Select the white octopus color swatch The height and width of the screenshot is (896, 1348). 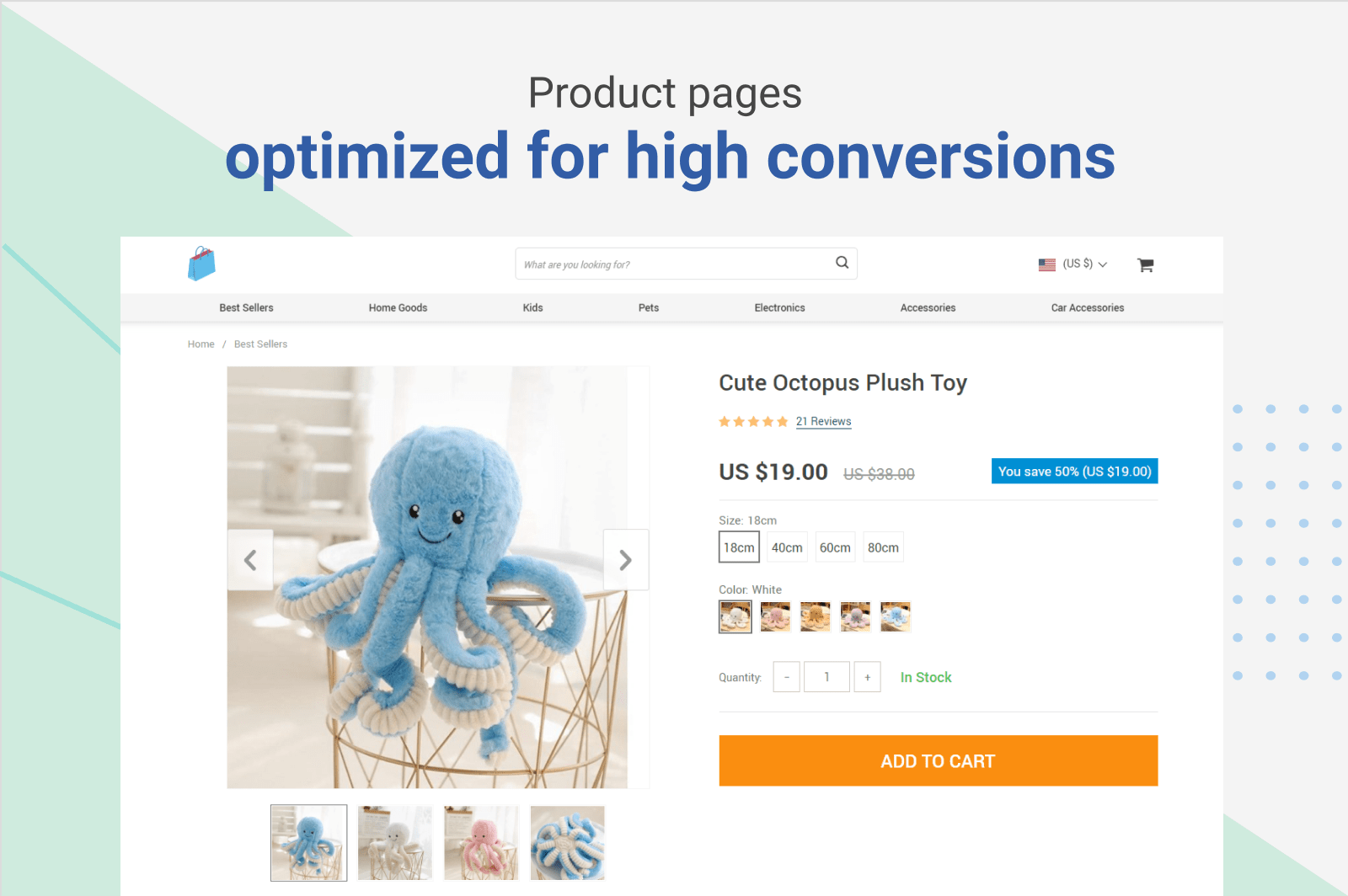click(736, 617)
